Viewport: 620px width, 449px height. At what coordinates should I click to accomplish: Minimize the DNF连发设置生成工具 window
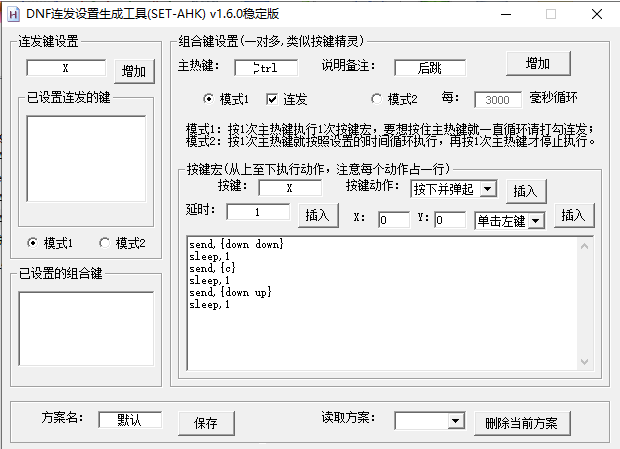tap(506, 15)
